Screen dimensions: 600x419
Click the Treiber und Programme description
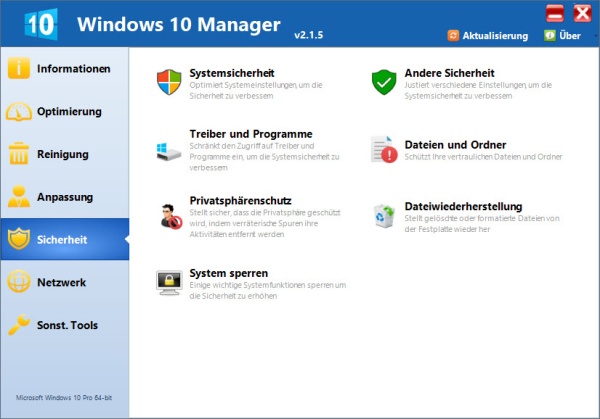[x=264, y=157]
